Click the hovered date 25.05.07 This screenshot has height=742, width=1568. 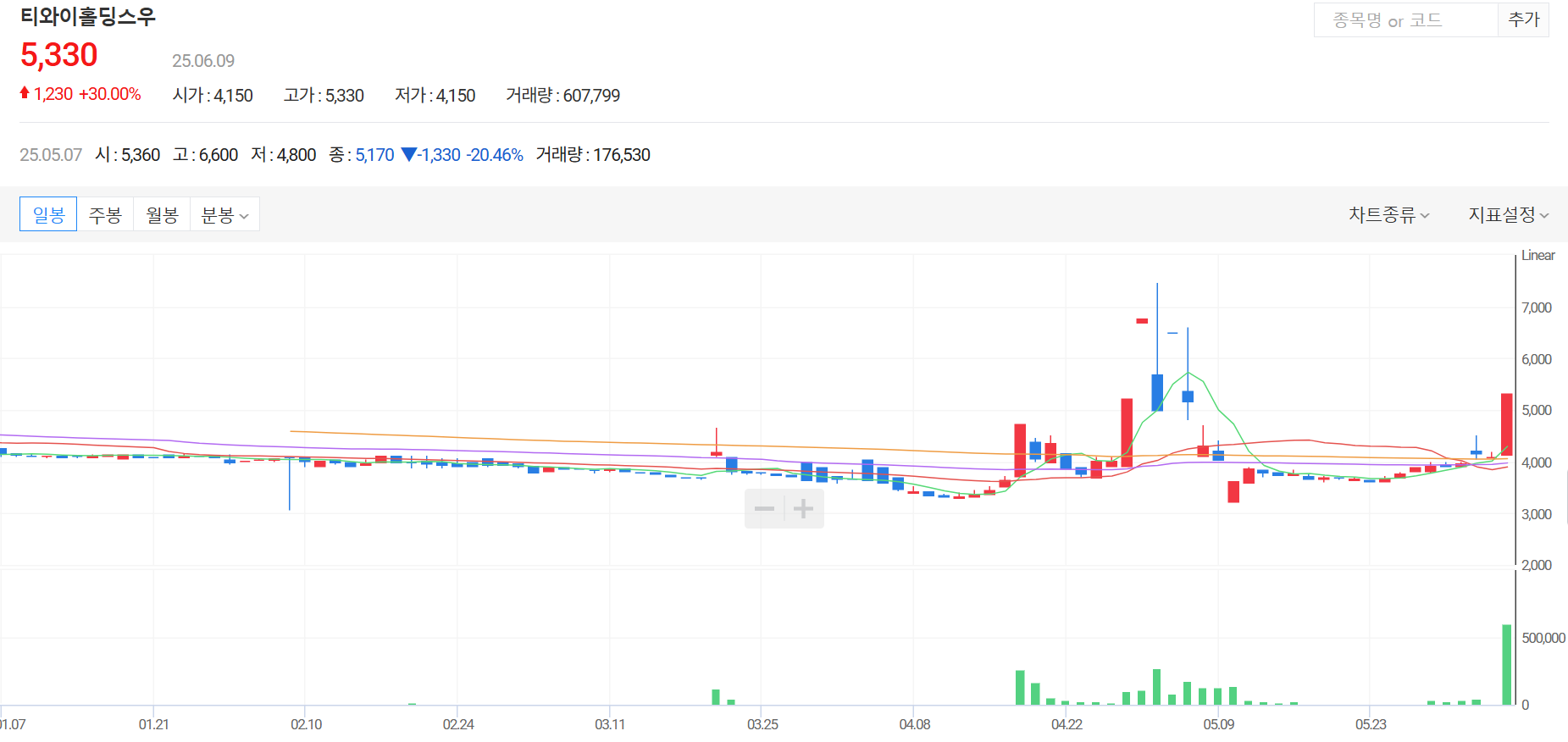click(x=51, y=155)
